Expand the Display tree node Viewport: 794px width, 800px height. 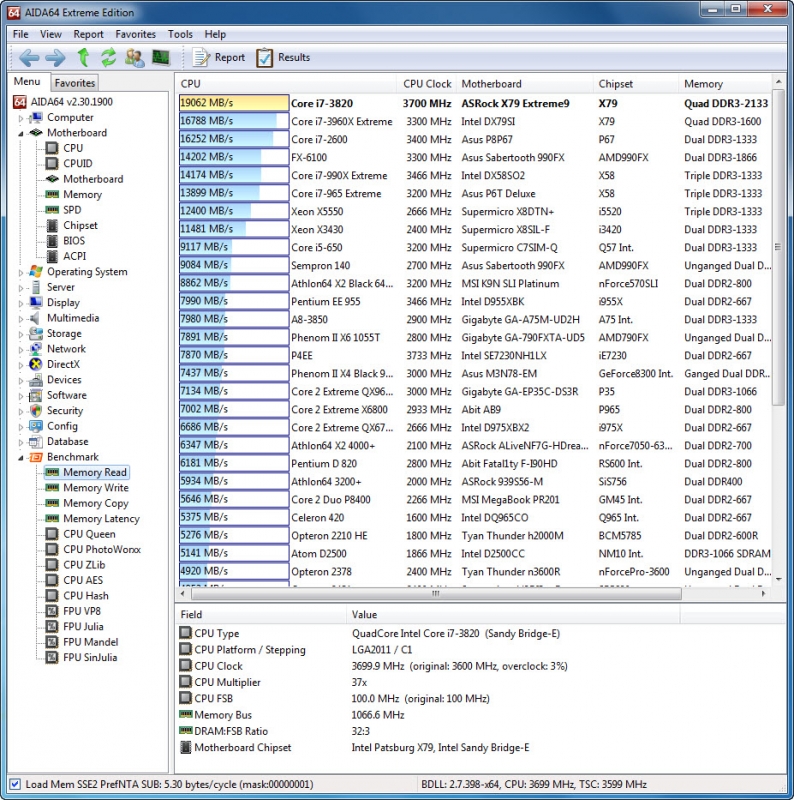pos(21,303)
